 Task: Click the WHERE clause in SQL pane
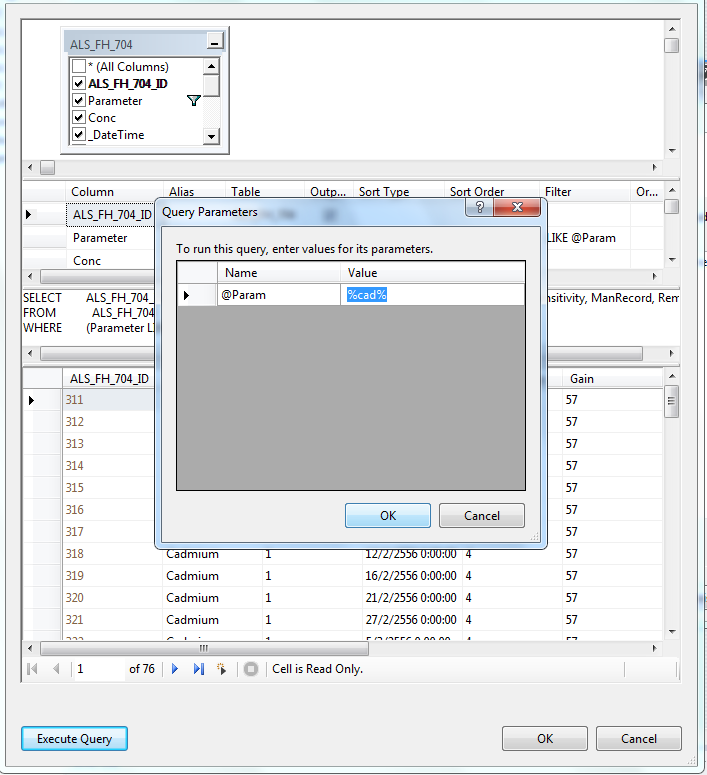click(x=89, y=328)
